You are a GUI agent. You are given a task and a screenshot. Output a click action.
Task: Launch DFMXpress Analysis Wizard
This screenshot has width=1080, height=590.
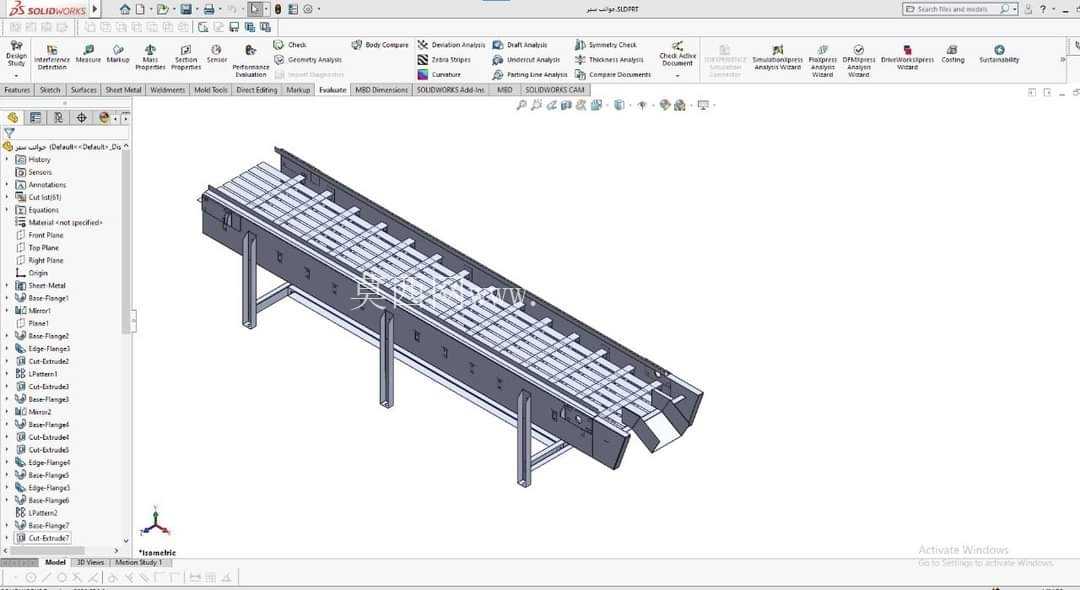click(858, 61)
